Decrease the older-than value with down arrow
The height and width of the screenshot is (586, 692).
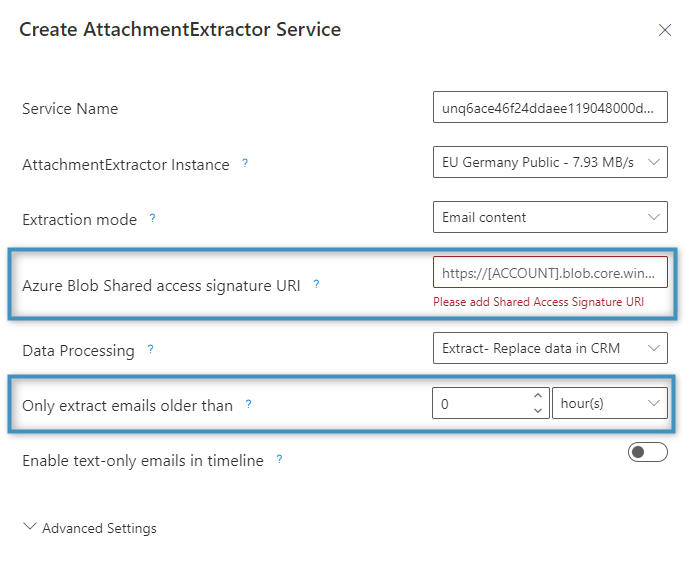(538, 410)
